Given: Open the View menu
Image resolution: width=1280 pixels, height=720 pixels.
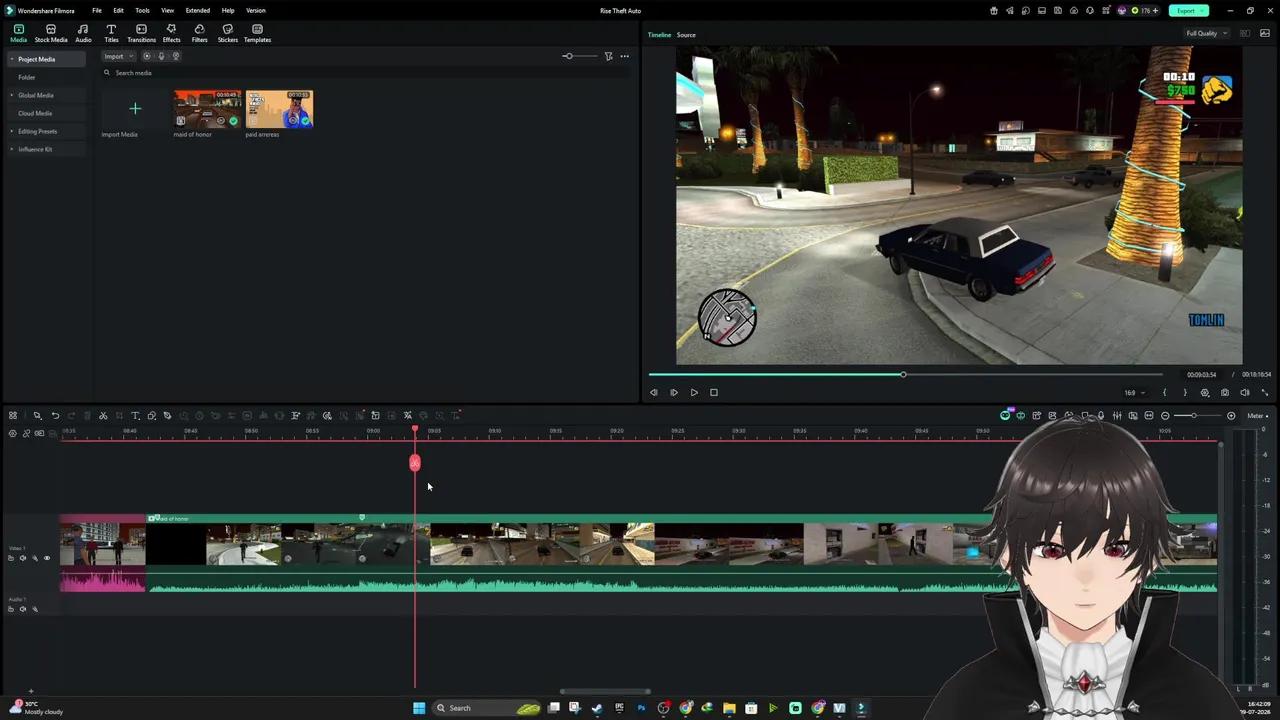Looking at the screenshot, I should tap(167, 10).
